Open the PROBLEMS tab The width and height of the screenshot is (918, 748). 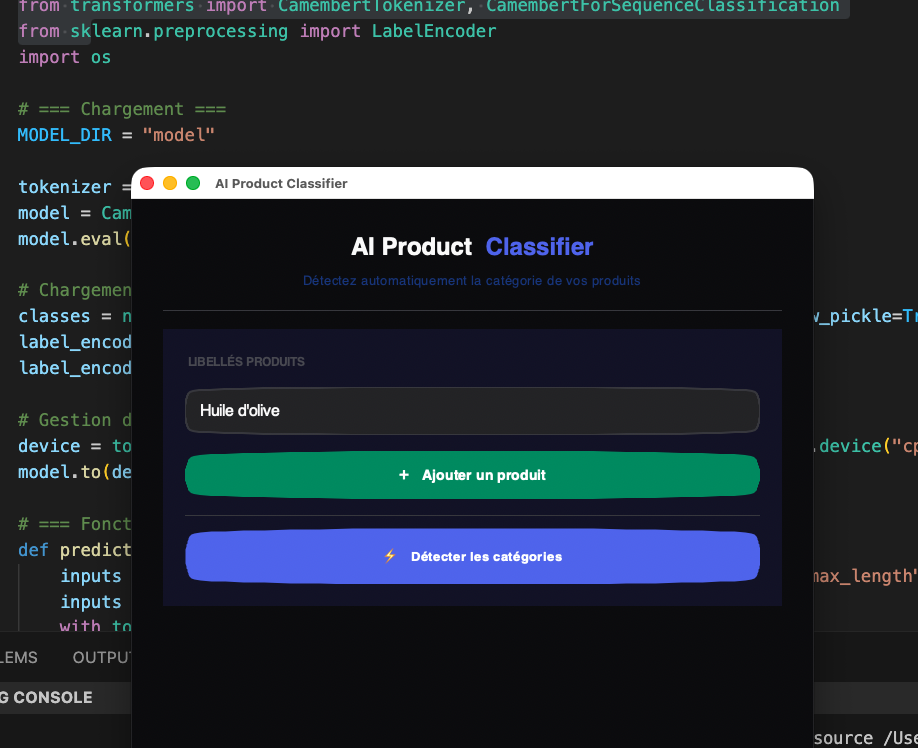[18, 657]
